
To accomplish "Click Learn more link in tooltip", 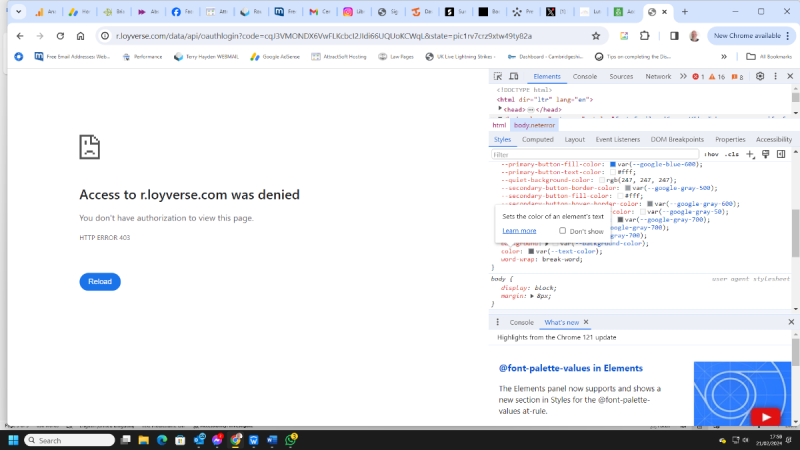I will pos(519,231).
